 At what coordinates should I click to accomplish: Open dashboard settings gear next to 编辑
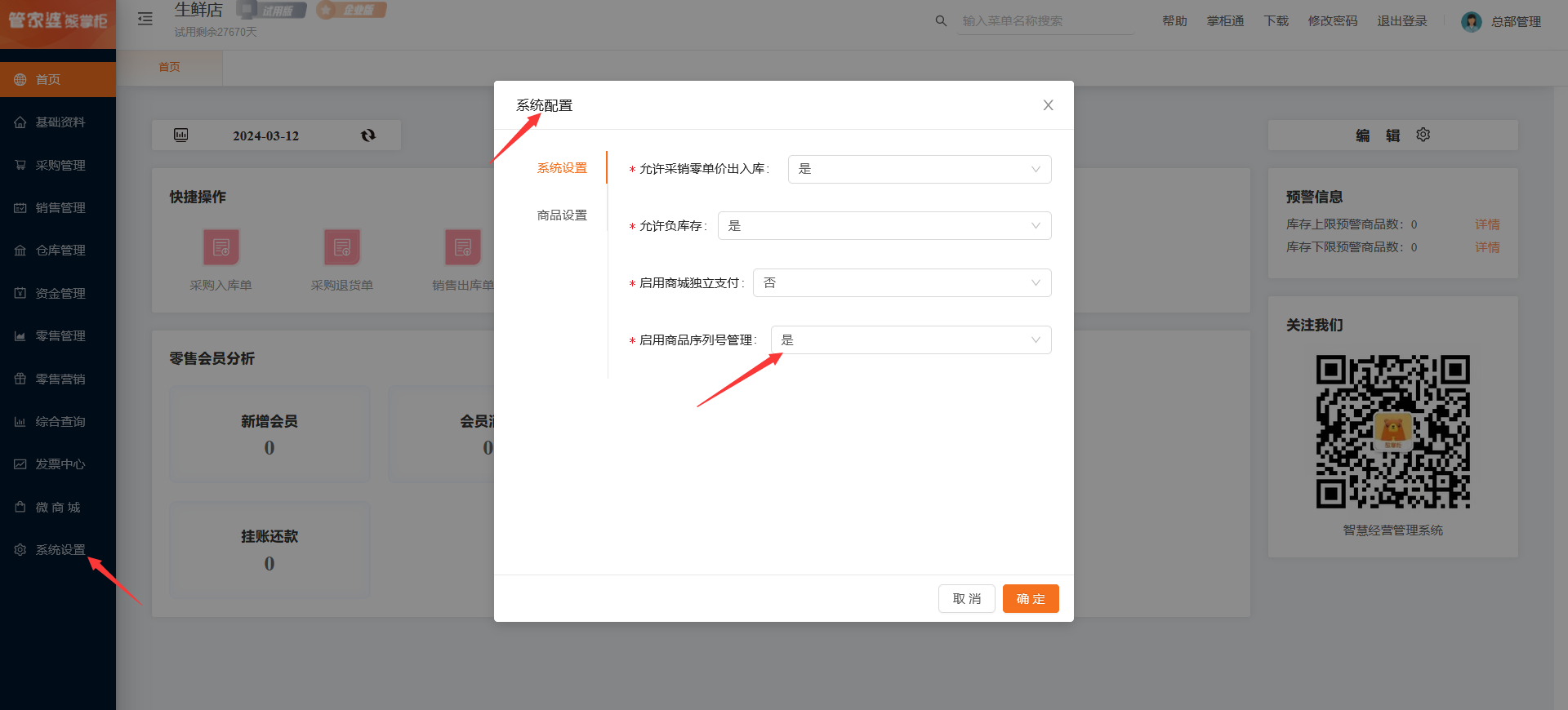[x=1423, y=135]
